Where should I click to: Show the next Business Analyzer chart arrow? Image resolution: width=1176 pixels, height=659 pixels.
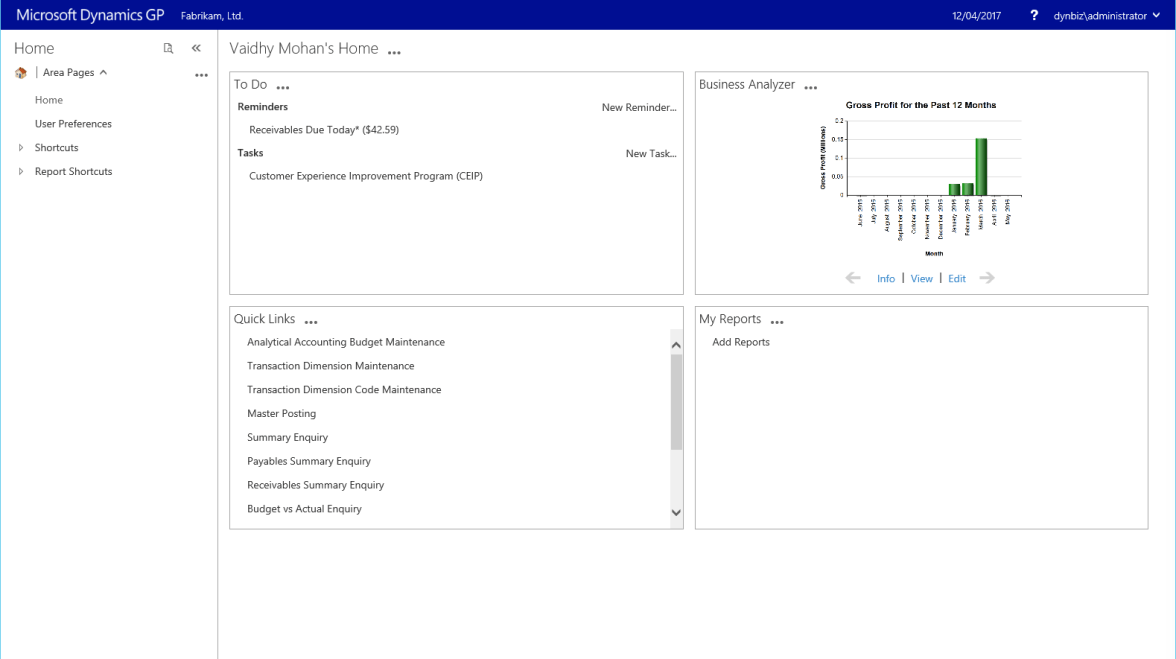tap(987, 278)
